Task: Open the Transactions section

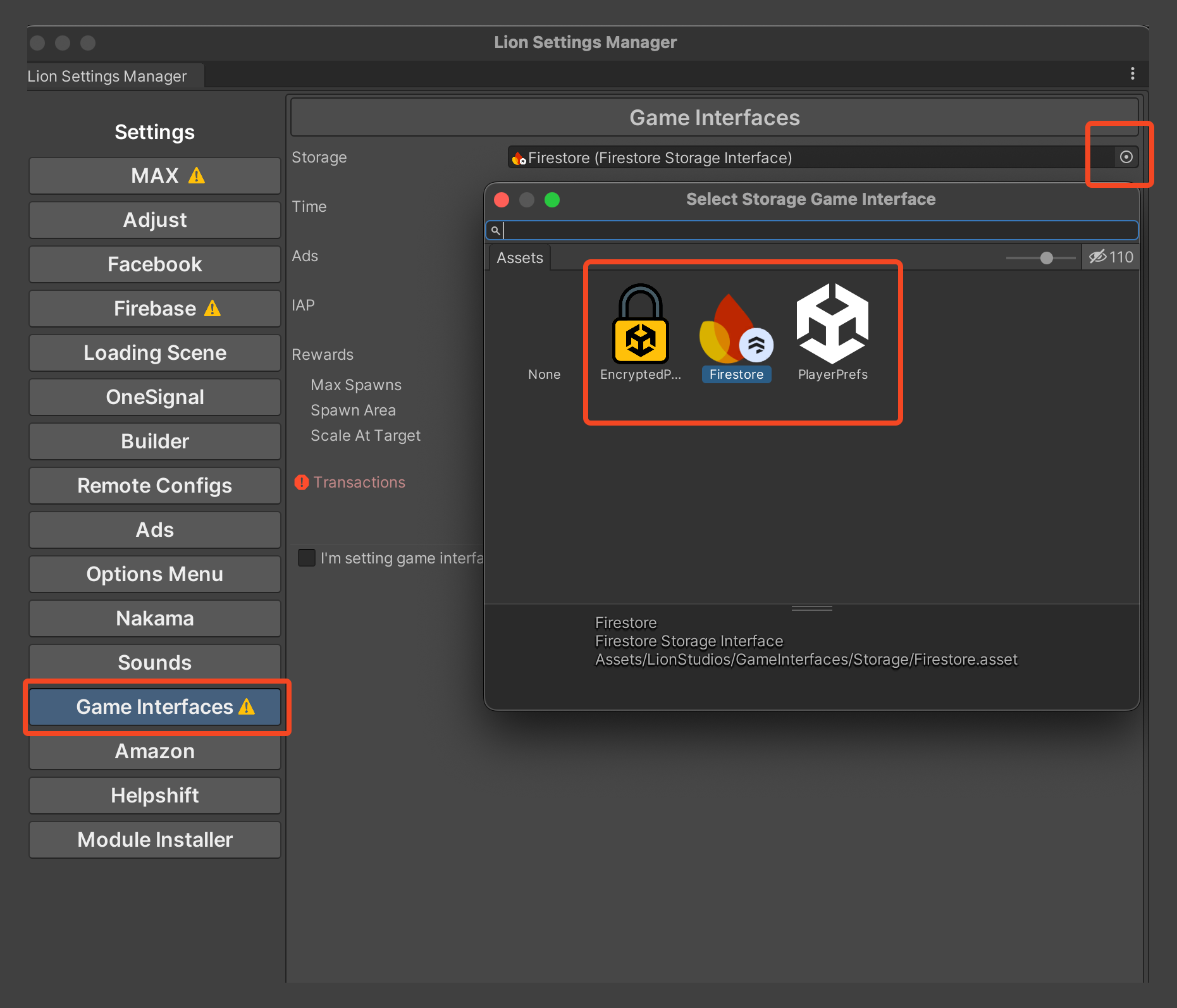Action: pos(359,482)
